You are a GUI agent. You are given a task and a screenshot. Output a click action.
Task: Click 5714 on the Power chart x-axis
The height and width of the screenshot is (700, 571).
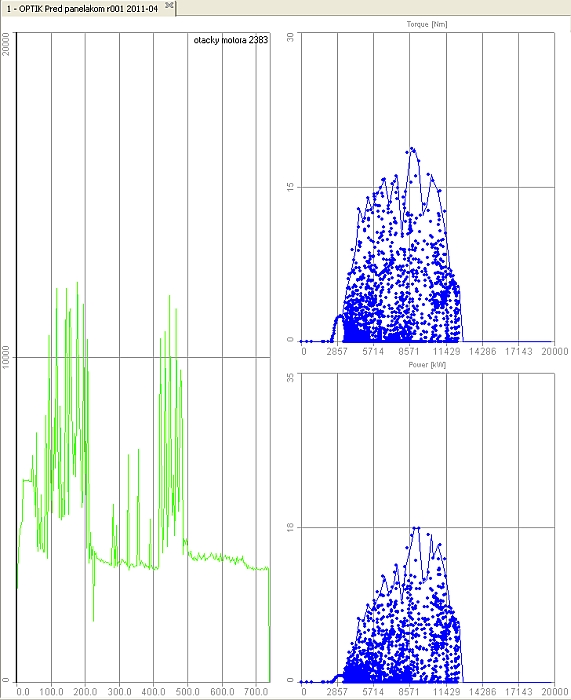[373, 692]
